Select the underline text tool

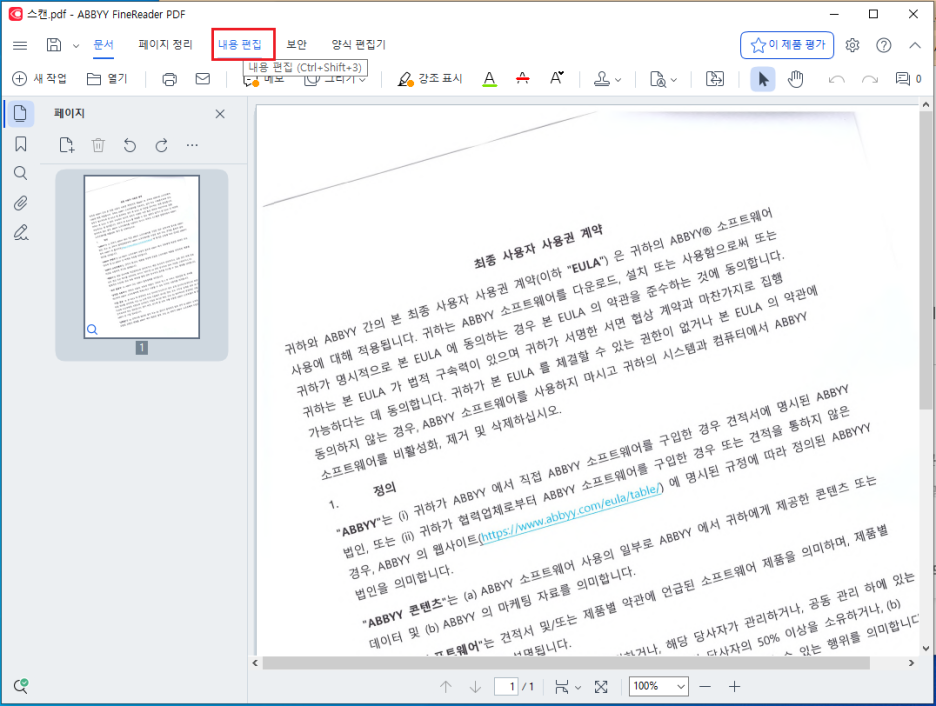[x=489, y=79]
